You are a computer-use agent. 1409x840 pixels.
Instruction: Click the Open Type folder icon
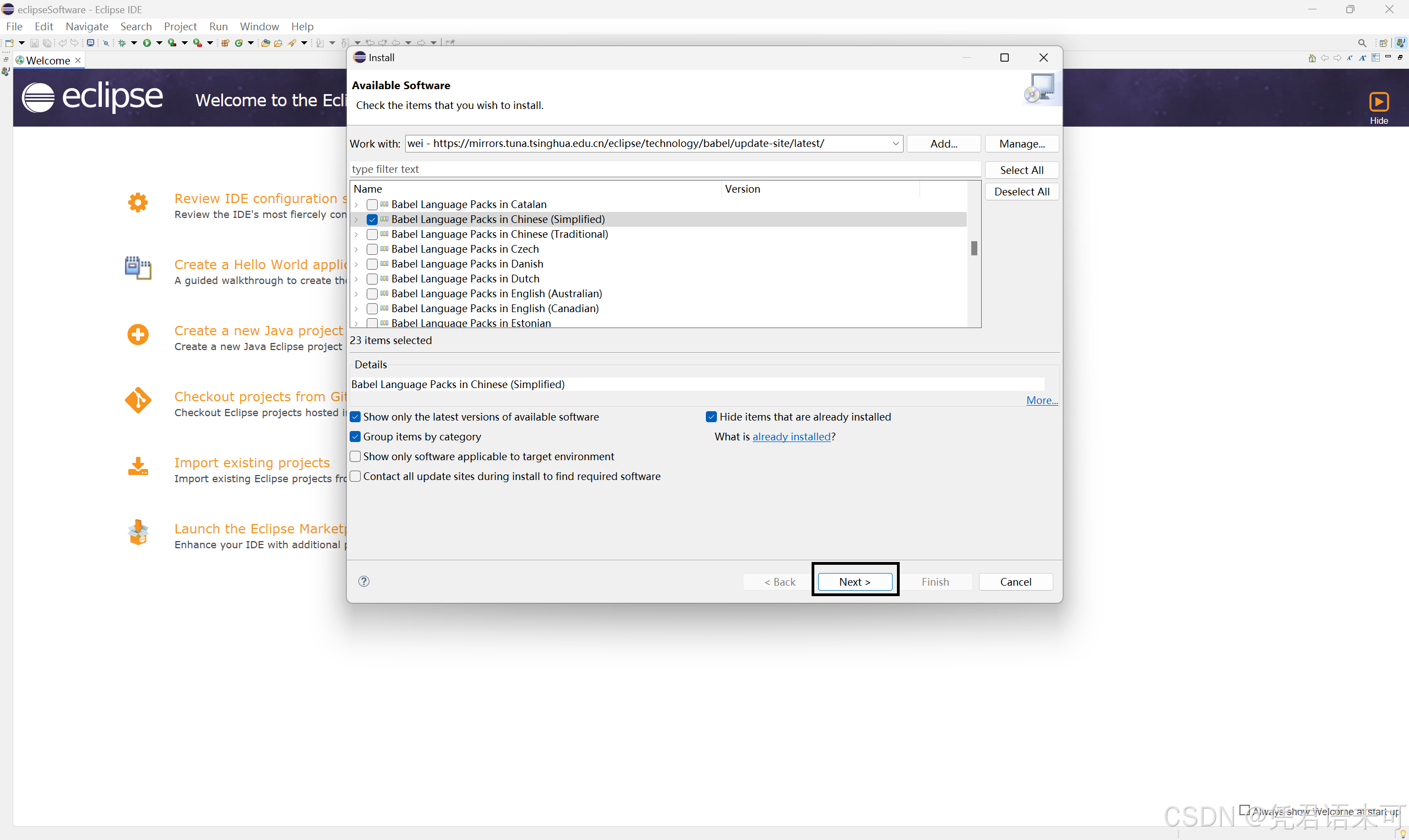pos(265,42)
